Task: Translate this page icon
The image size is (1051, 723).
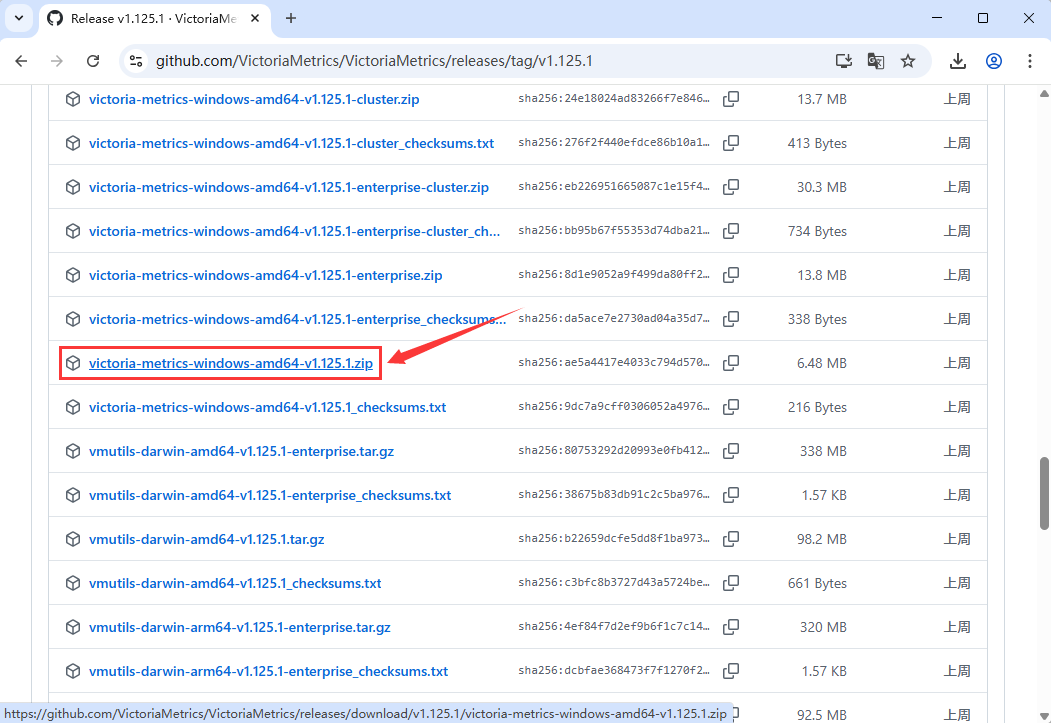Action: pyautogui.click(x=875, y=61)
